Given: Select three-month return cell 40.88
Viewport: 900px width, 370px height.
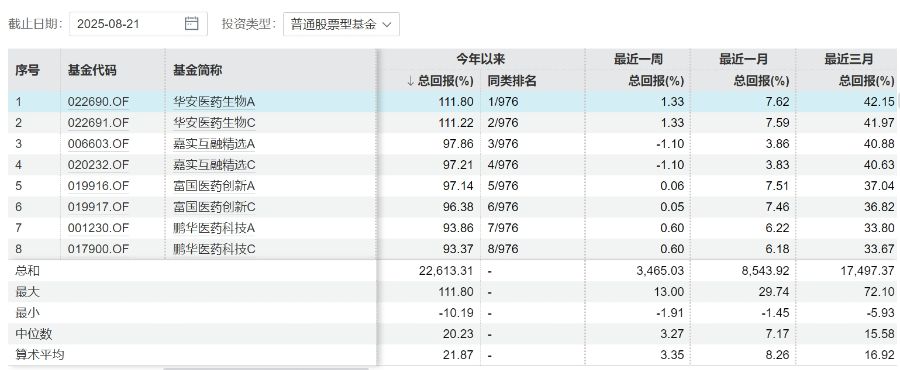Looking at the screenshot, I should tap(879, 144).
